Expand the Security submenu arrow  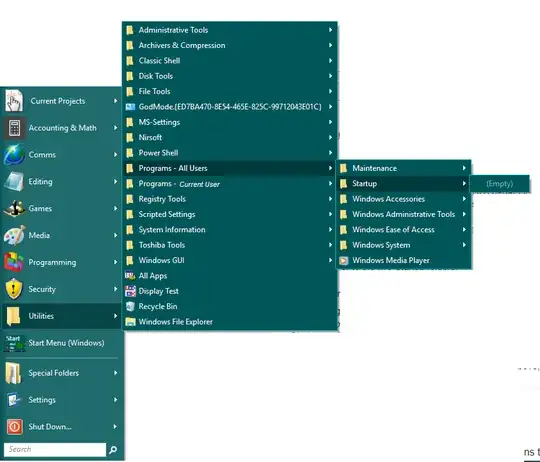coord(115,289)
